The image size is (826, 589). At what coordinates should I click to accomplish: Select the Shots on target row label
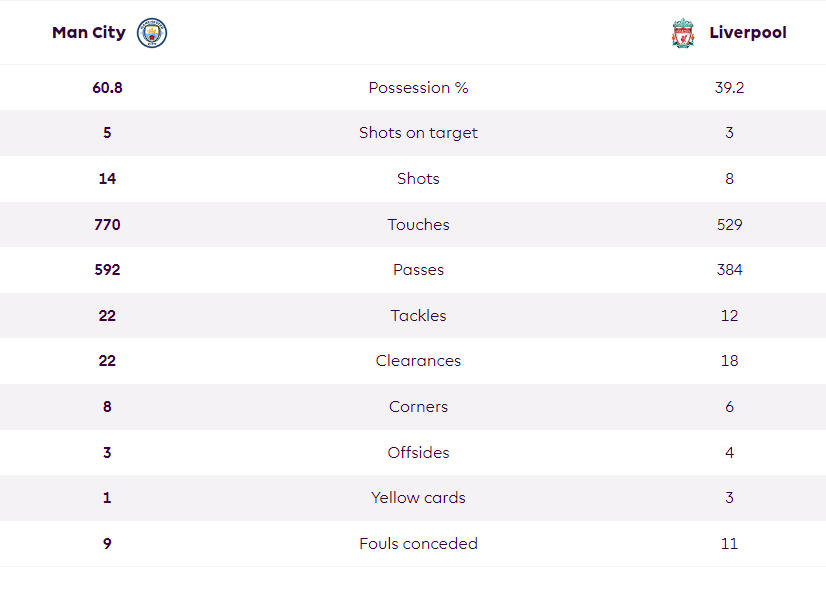pyautogui.click(x=418, y=133)
